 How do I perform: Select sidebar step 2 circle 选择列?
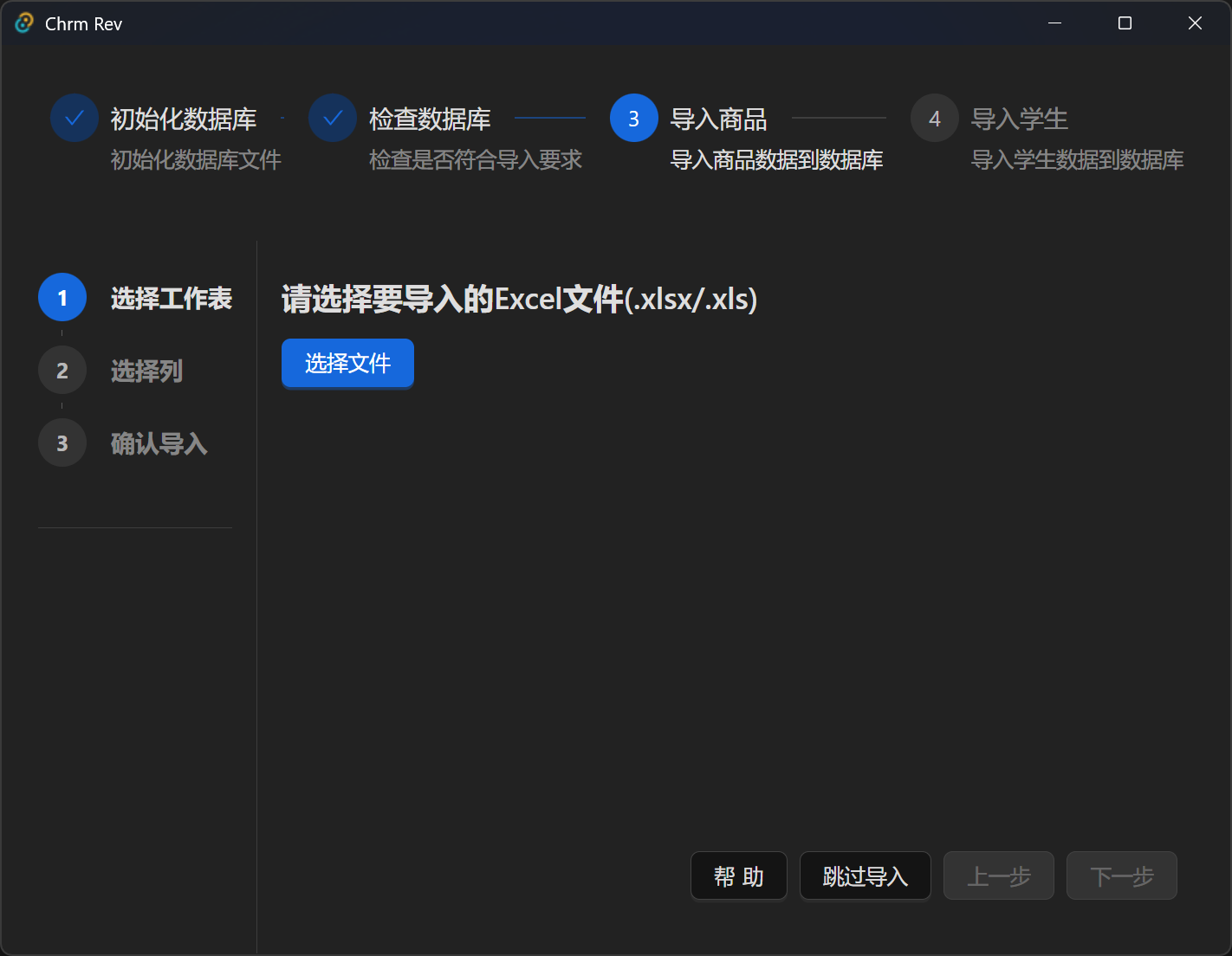point(62,371)
